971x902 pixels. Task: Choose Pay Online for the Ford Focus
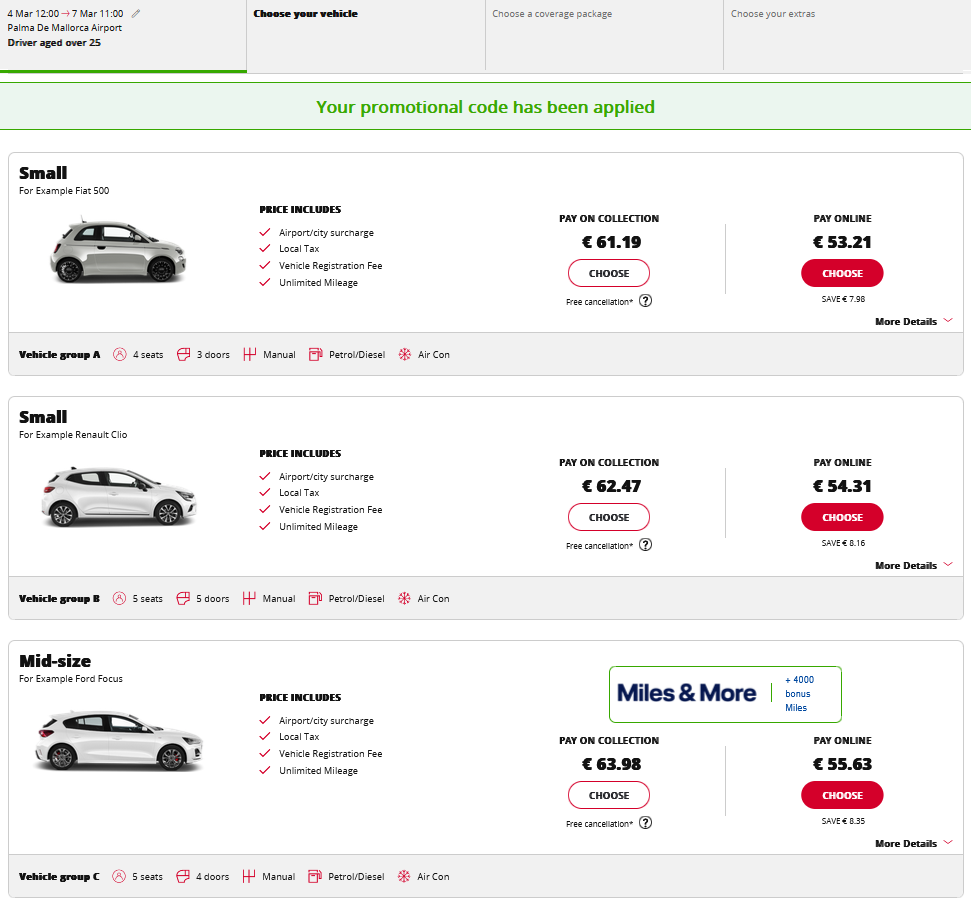click(842, 795)
